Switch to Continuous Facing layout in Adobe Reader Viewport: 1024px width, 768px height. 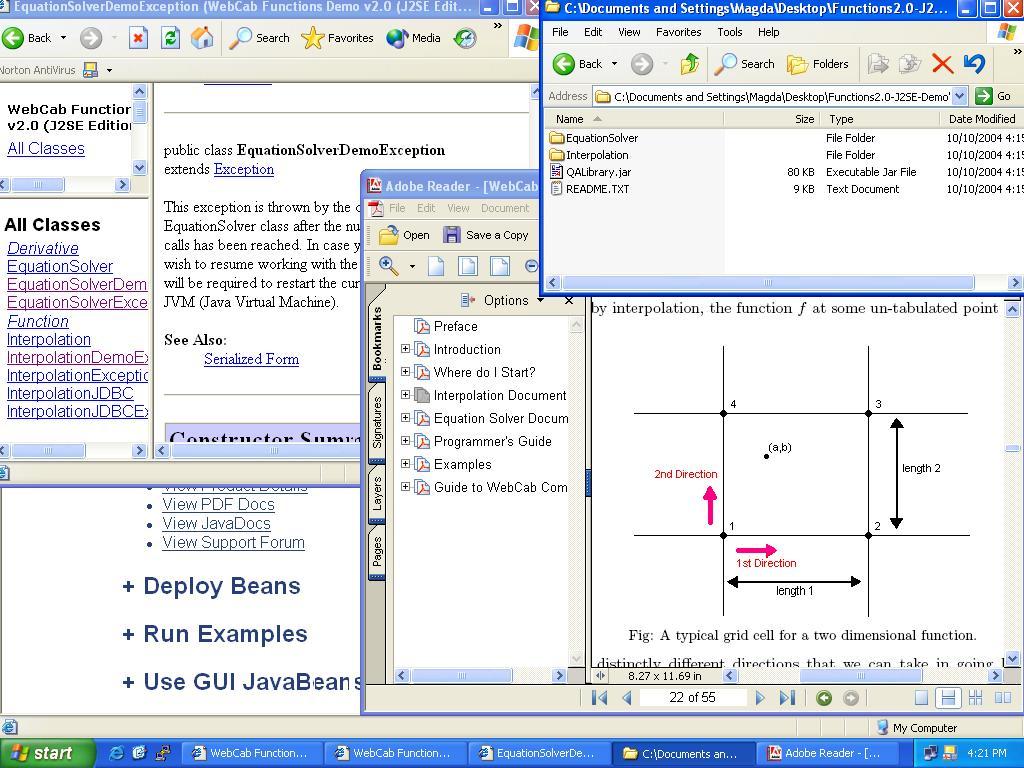pyautogui.click(x=976, y=698)
